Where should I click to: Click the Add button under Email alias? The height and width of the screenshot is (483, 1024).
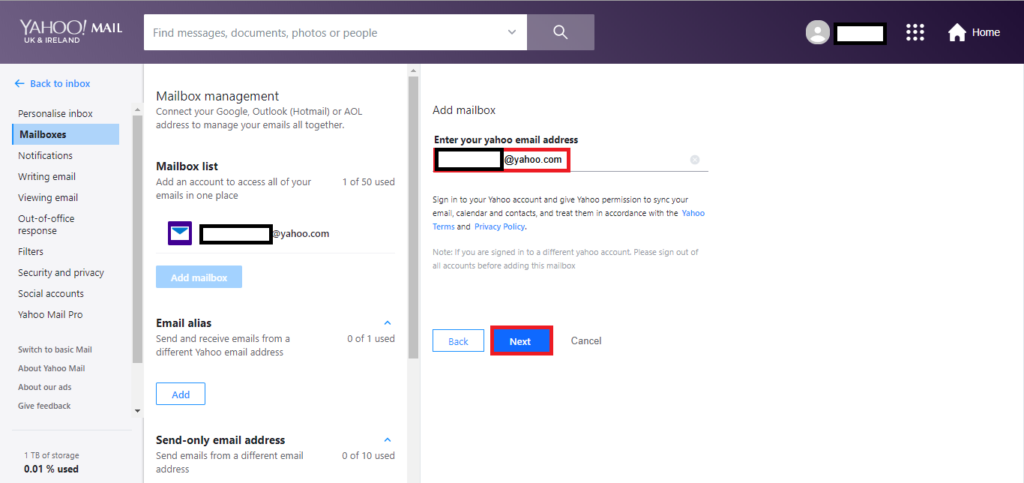(180, 394)
